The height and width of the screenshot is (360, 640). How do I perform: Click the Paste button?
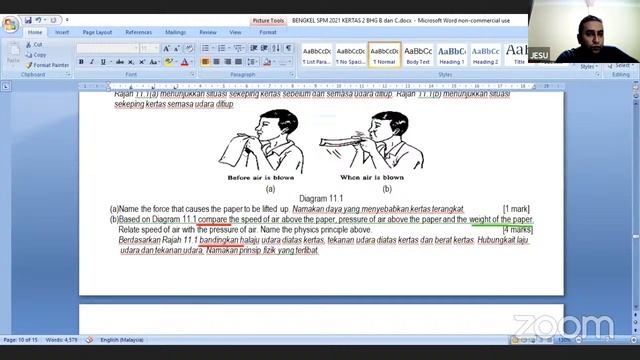13,53
